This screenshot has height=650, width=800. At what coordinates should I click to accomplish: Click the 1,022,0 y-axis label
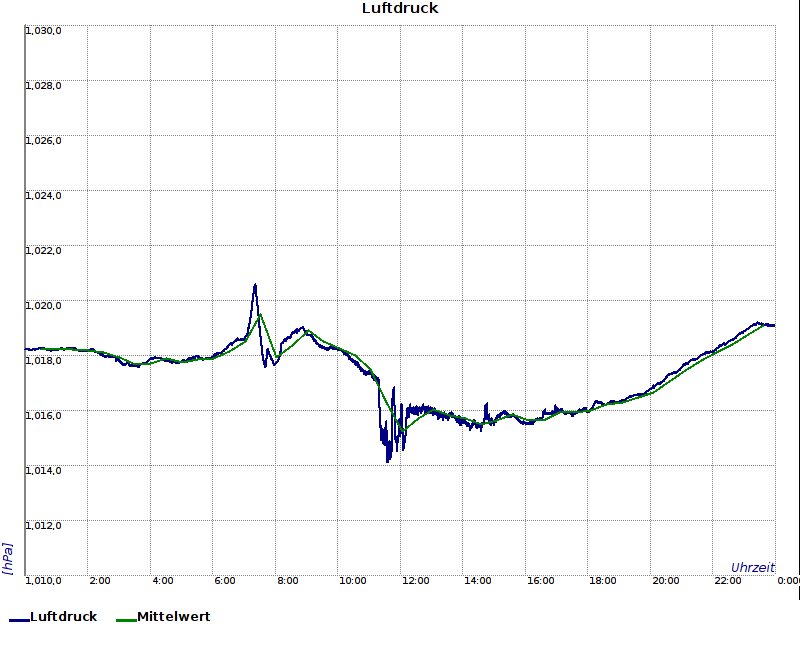pos(43,251)
